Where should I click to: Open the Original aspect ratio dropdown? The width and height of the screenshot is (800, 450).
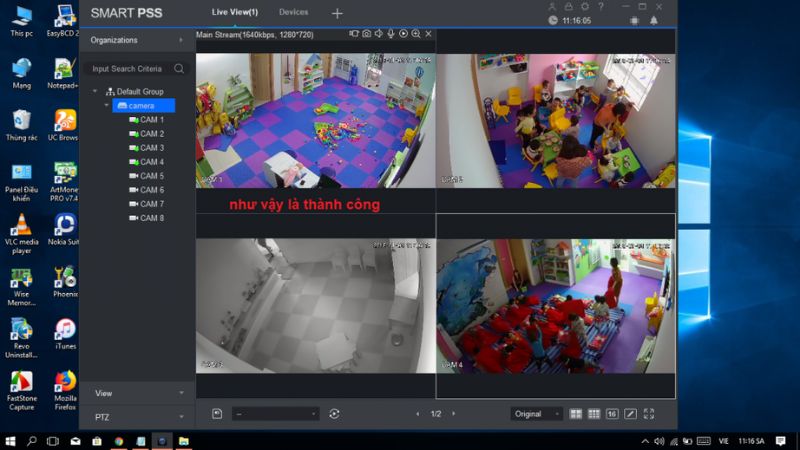(537, 414)
